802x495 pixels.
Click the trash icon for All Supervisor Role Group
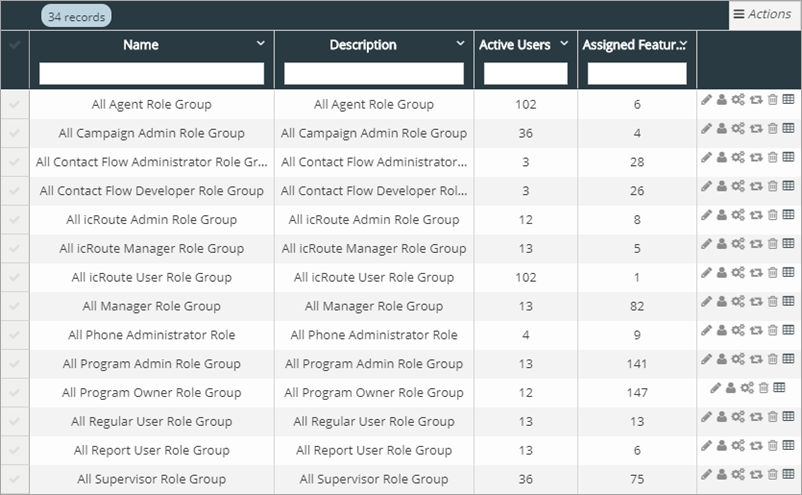pos(772,474)
